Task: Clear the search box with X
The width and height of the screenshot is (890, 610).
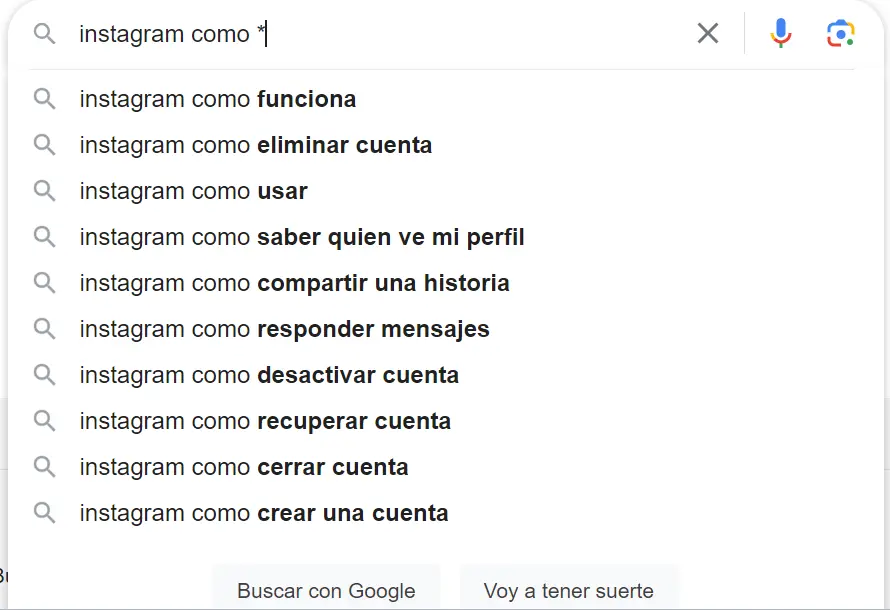Action: click(708, 34)
